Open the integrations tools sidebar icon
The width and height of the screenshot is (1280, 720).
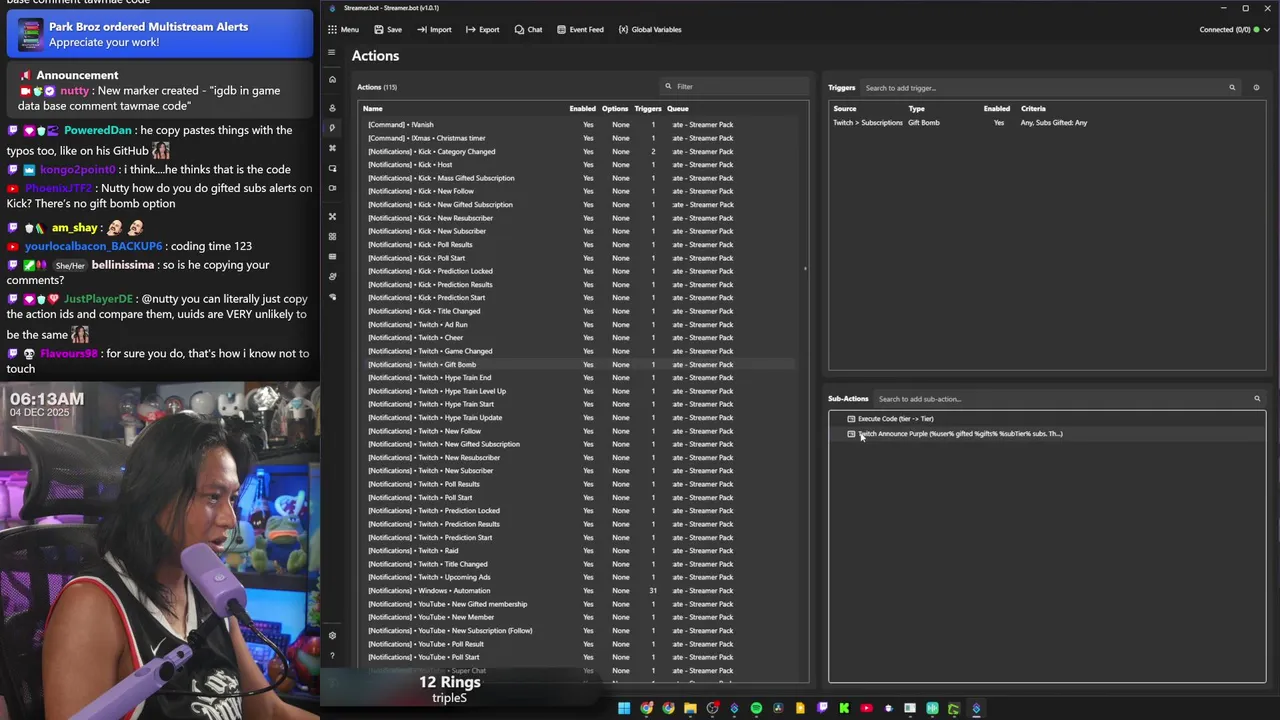tap(332, 216)
